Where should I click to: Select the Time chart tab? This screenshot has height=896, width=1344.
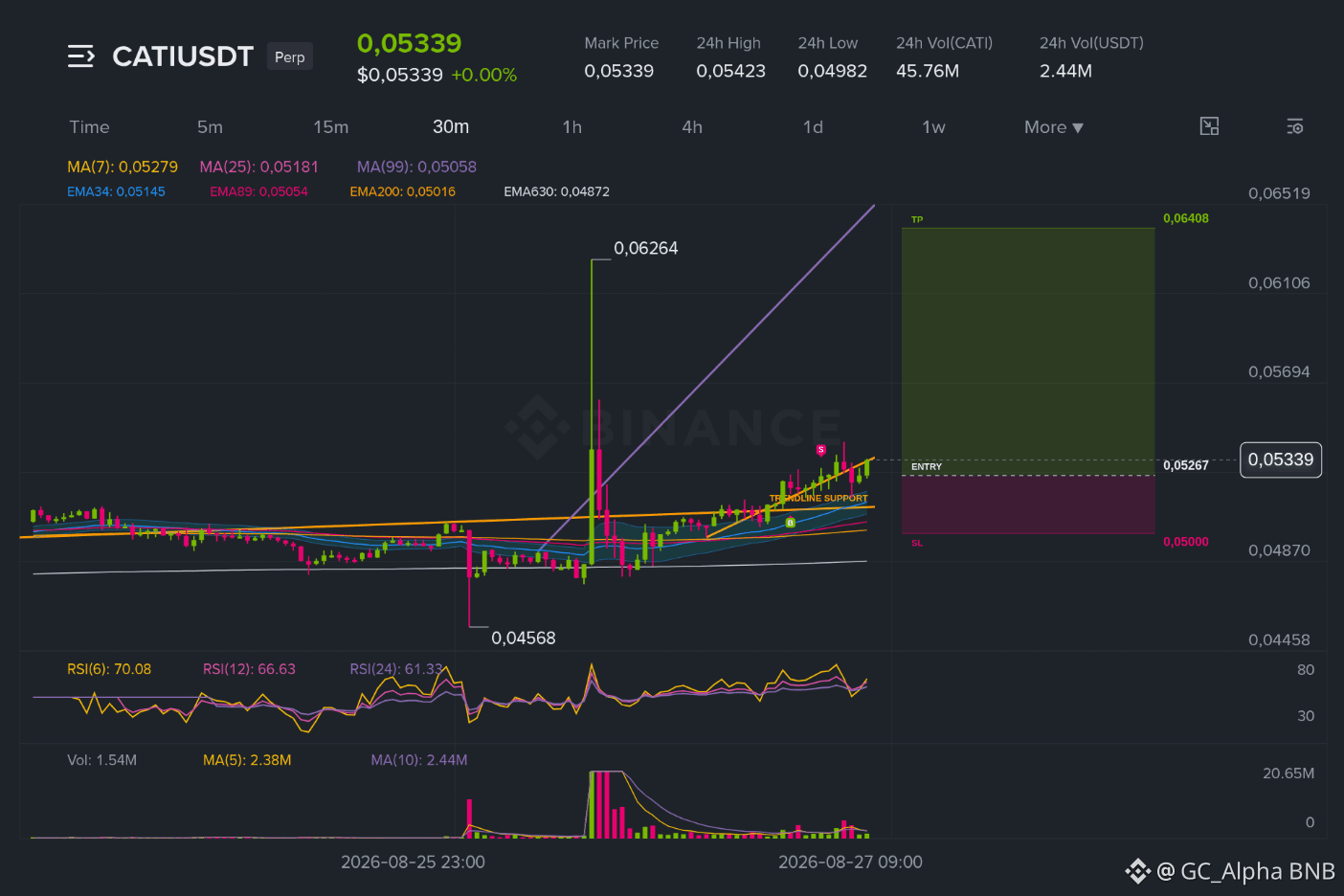click(89, 127)
